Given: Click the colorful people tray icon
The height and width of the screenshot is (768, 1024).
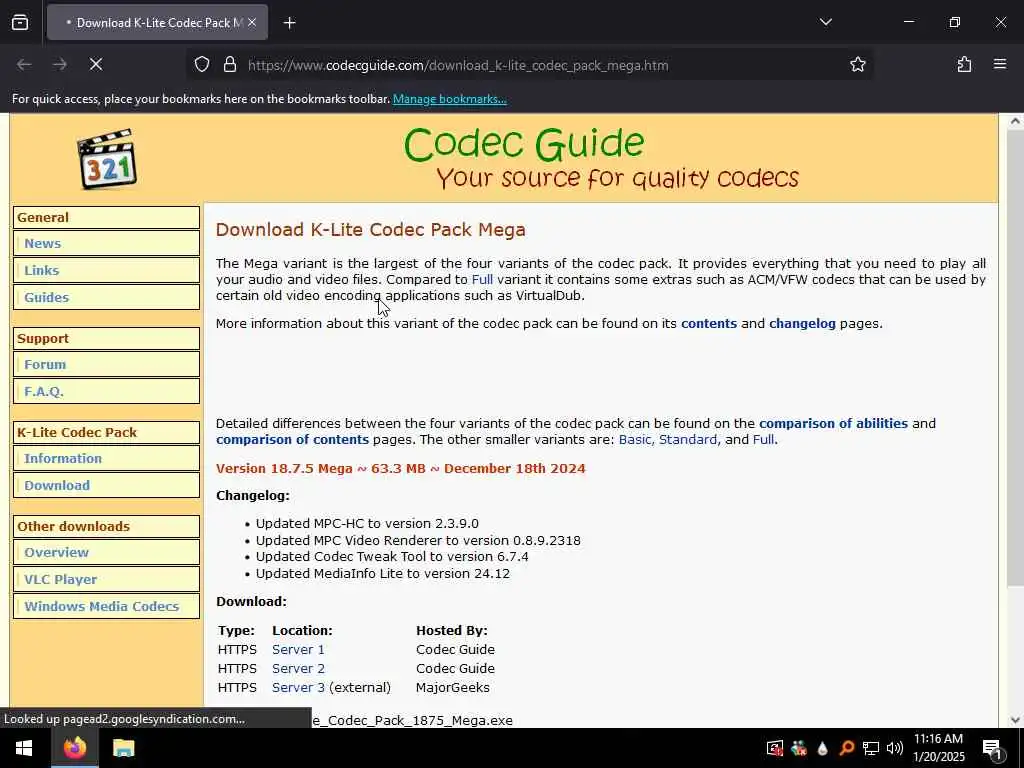Looking at the screenshot, I should 799,748.
